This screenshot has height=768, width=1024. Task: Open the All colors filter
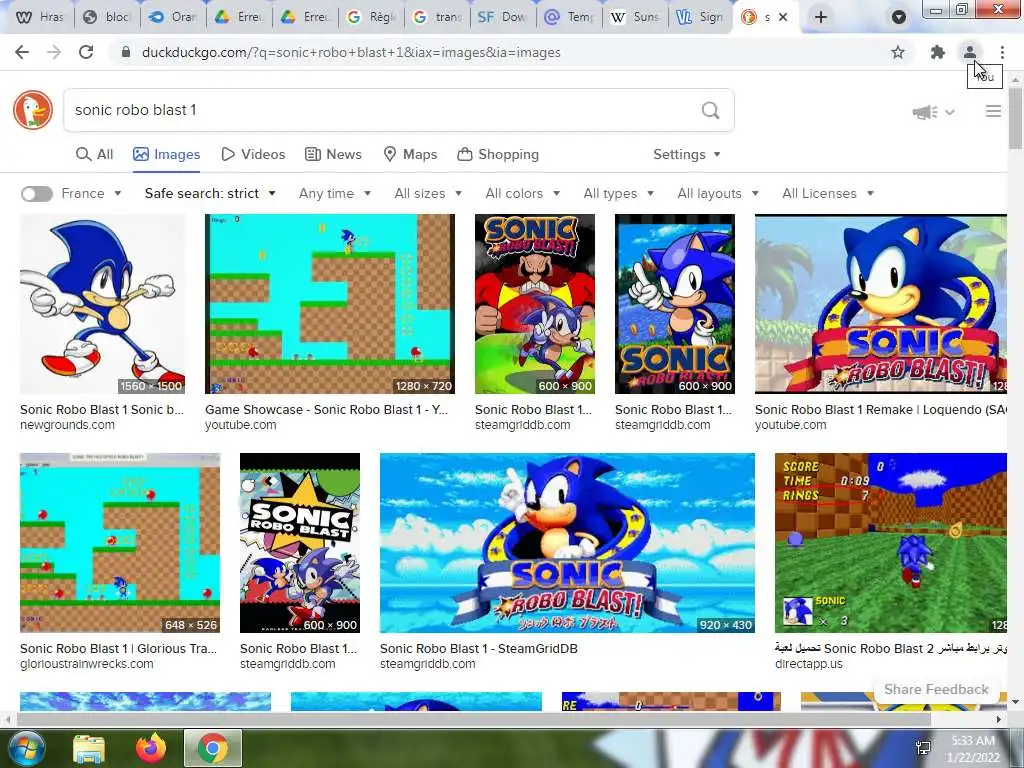pyautogui.click(x=522, y=193)
